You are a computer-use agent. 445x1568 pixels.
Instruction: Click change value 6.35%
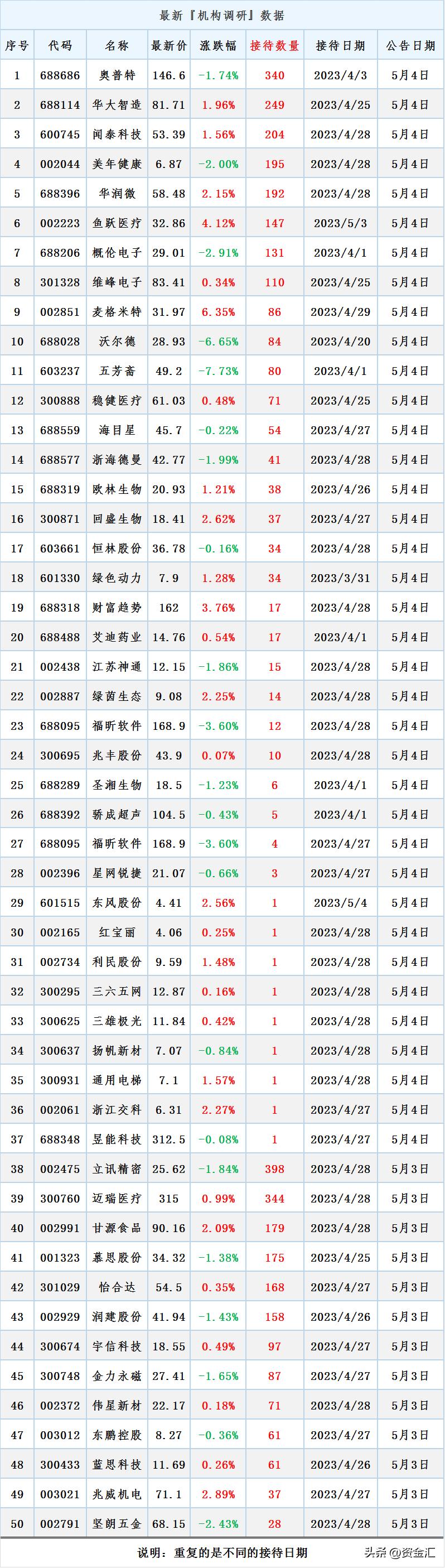(x=217, y=312)
